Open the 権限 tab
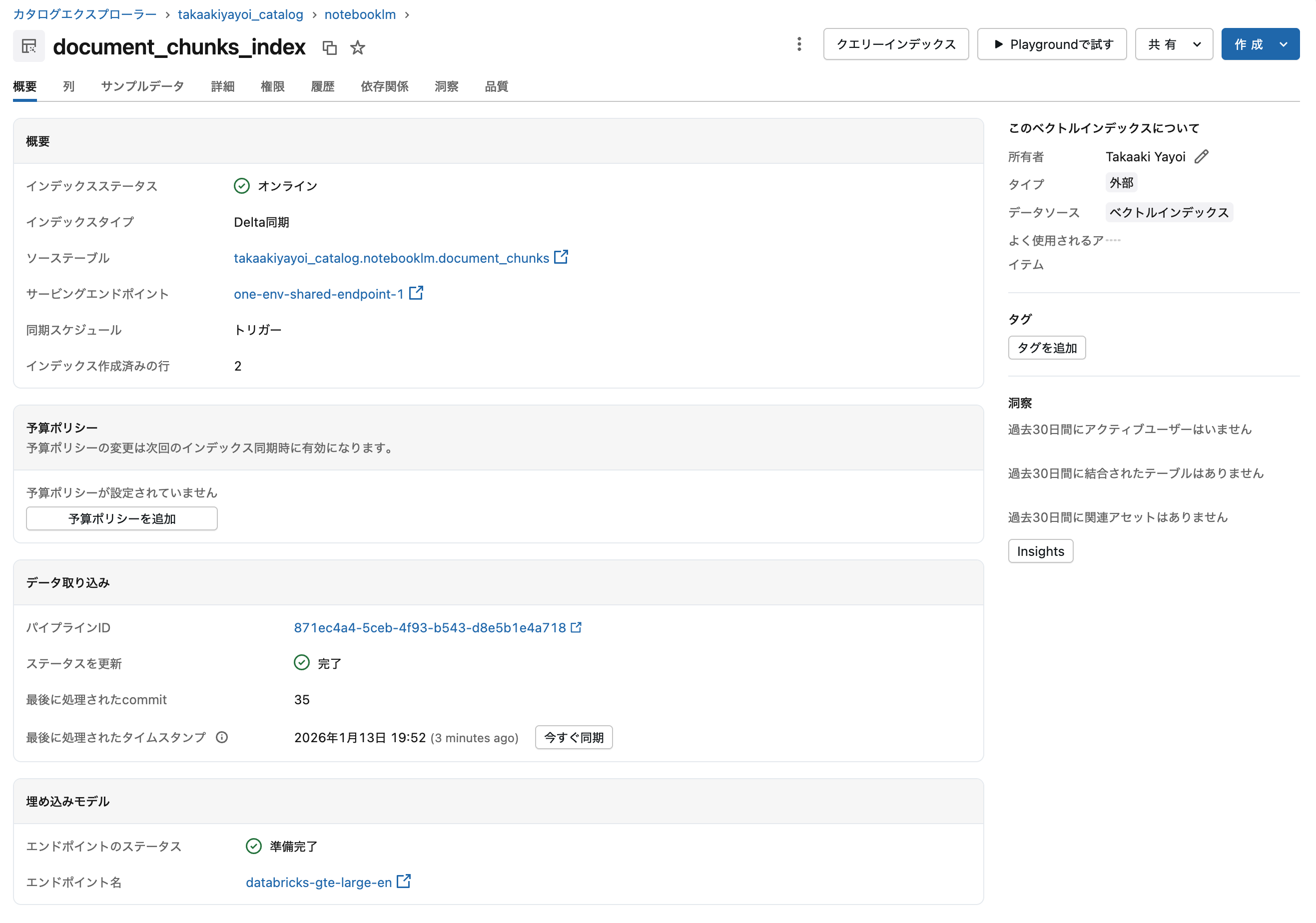 (272, 86)
